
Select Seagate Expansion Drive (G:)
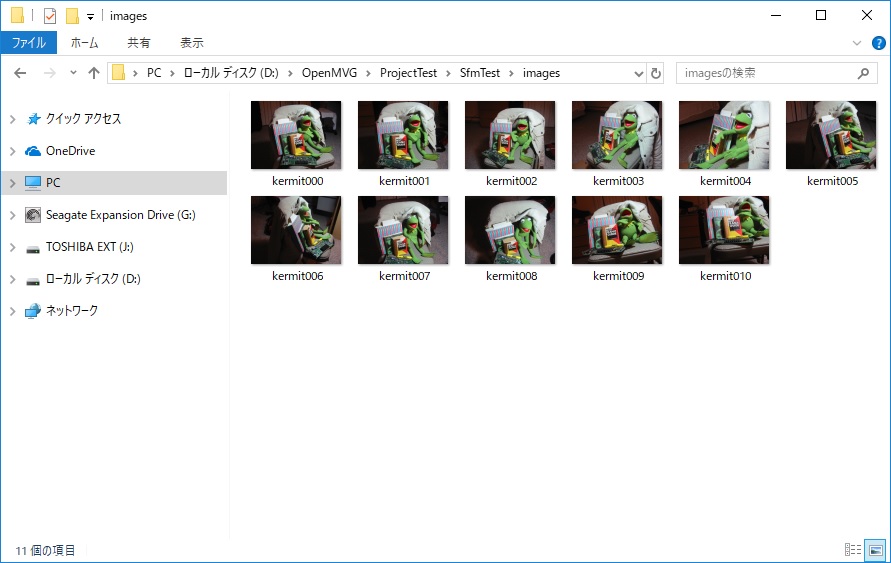pyautogui.click(x=120, y=215)
